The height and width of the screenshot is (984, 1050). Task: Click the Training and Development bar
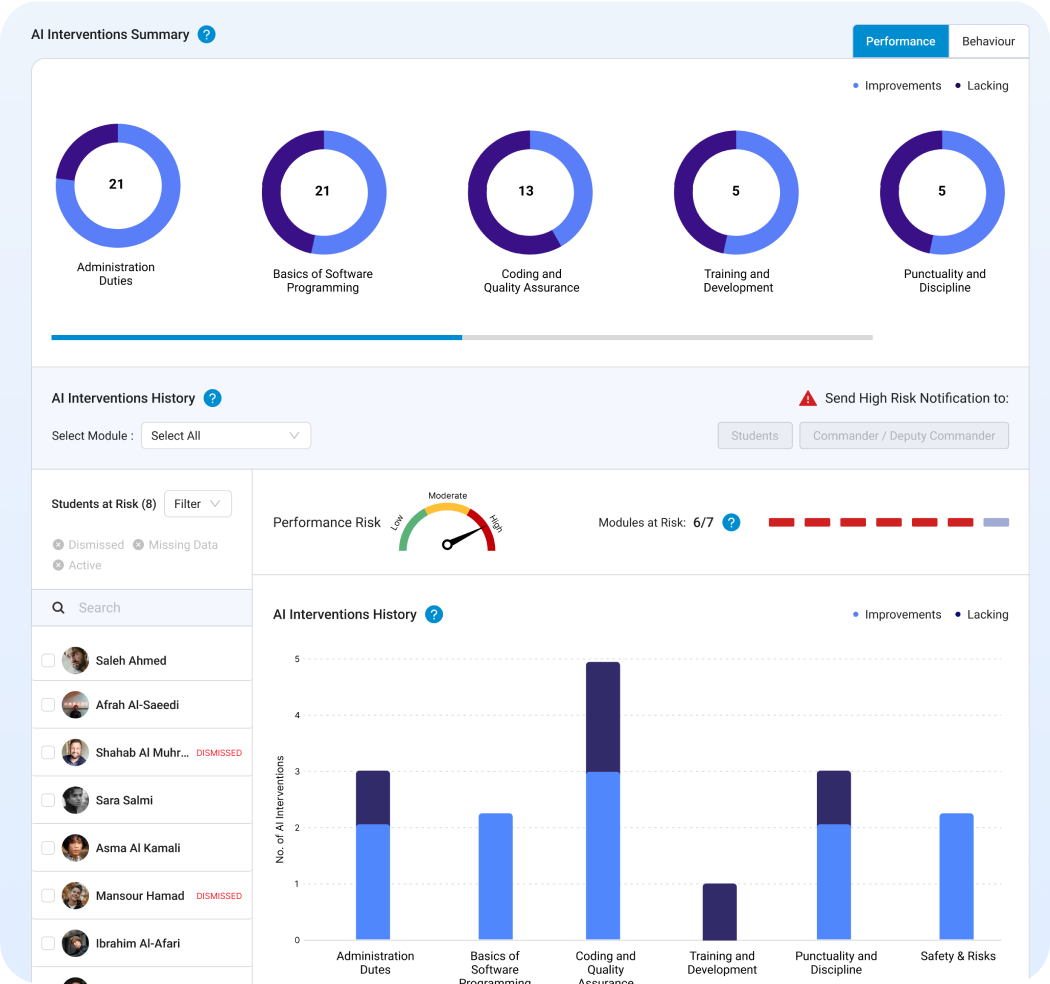point(720,912)
